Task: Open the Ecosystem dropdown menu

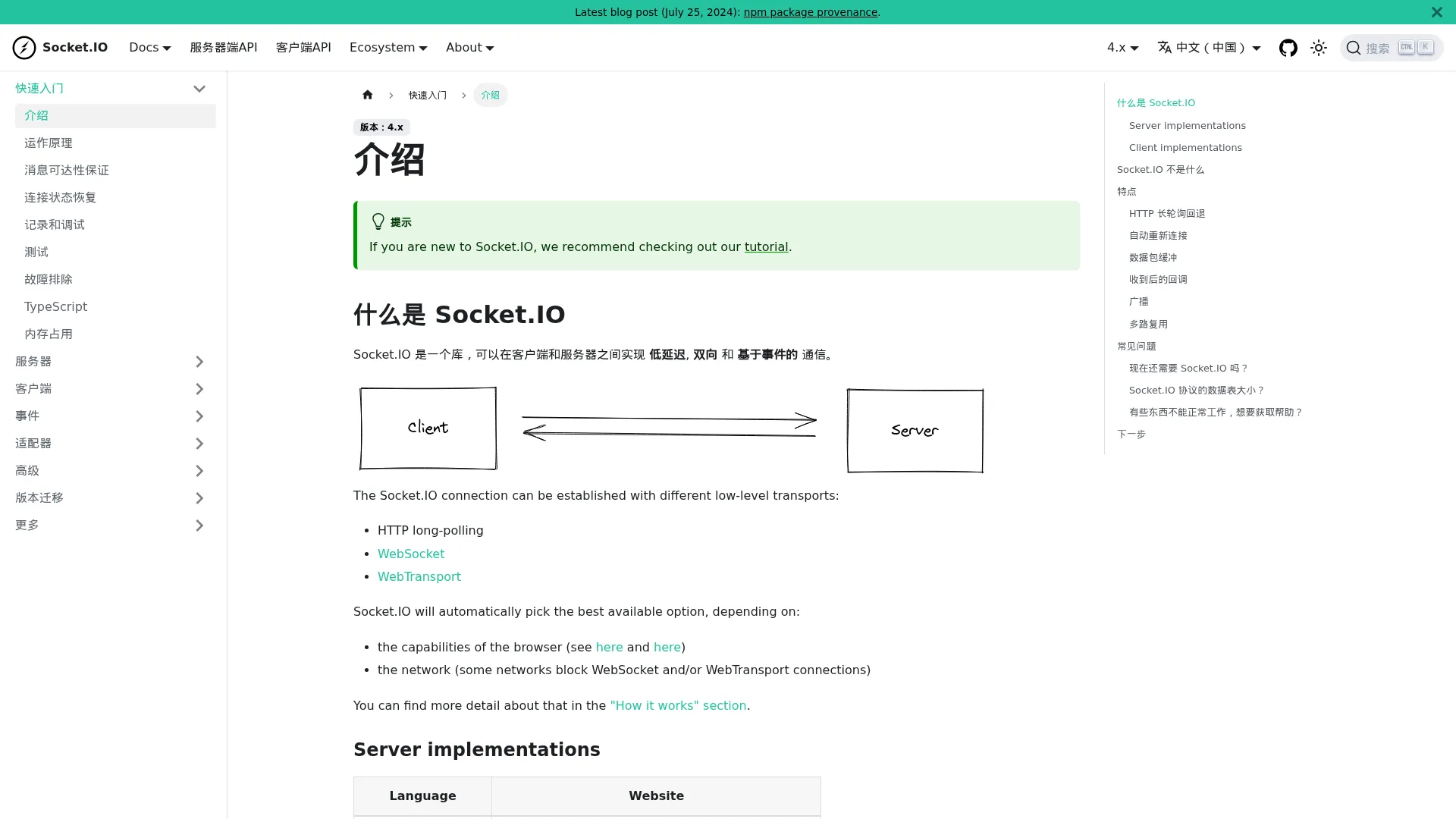Action: pos(388,47)
